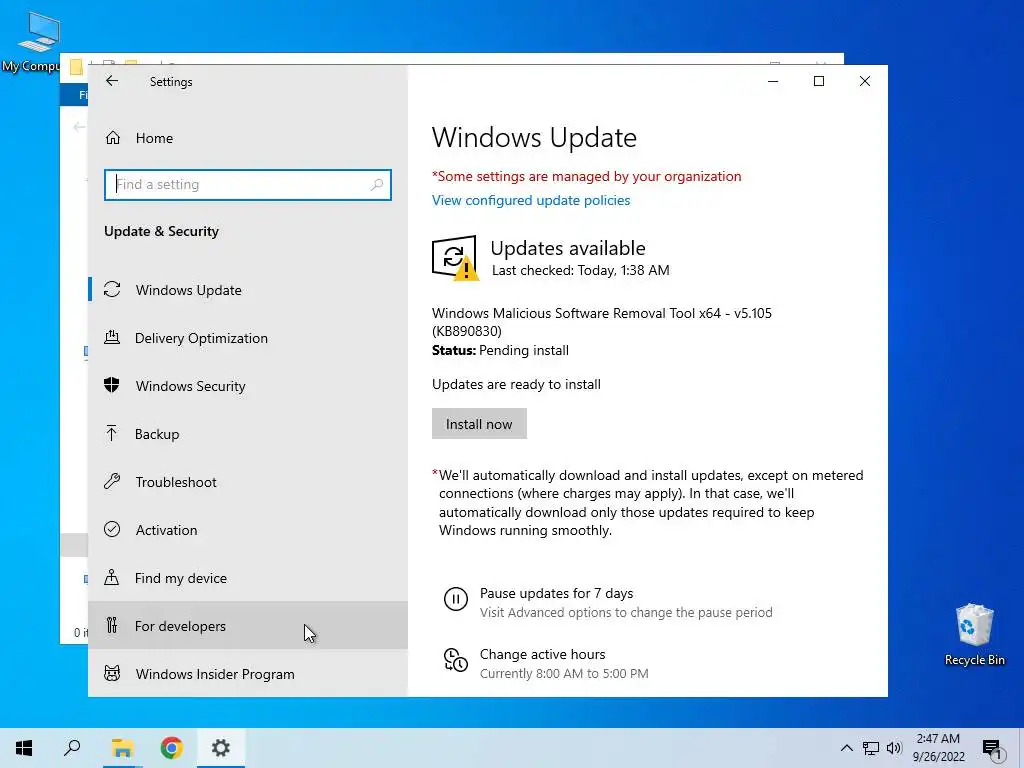Open Windows Insider Program page
This screenshot has height=768, width=1024.
point(248,674)
